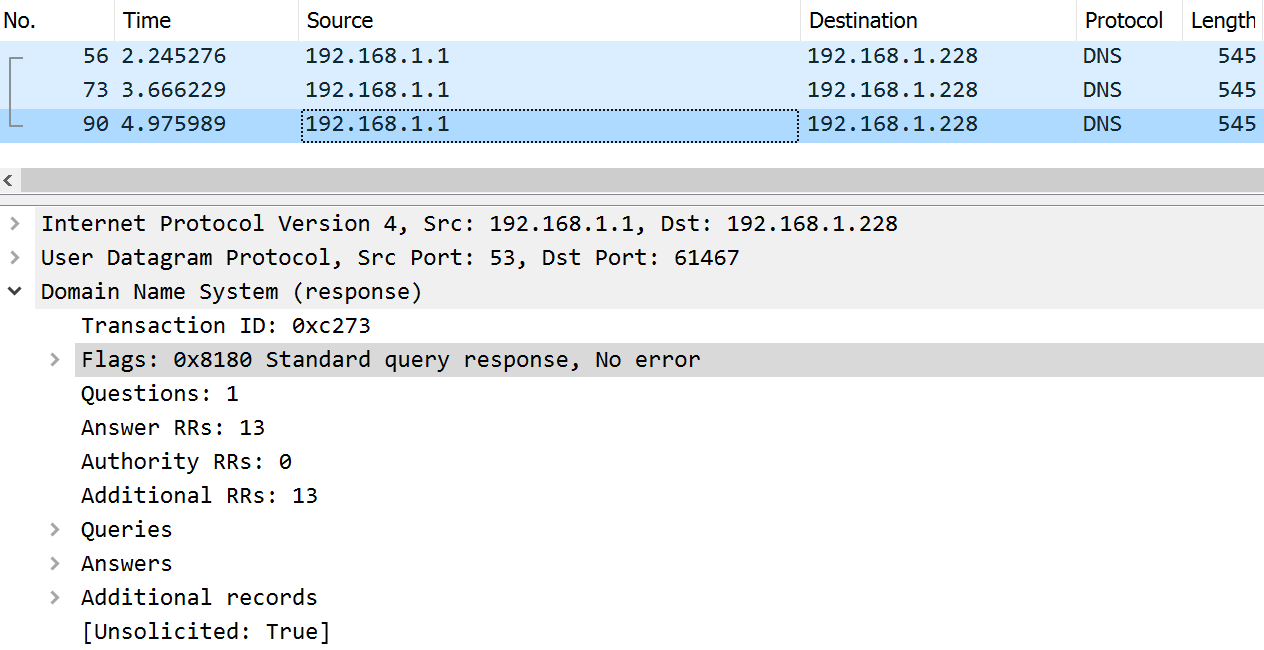Expand the Additional records node
This screenshot has height=650, width=1264.
(x=55, y=598)
